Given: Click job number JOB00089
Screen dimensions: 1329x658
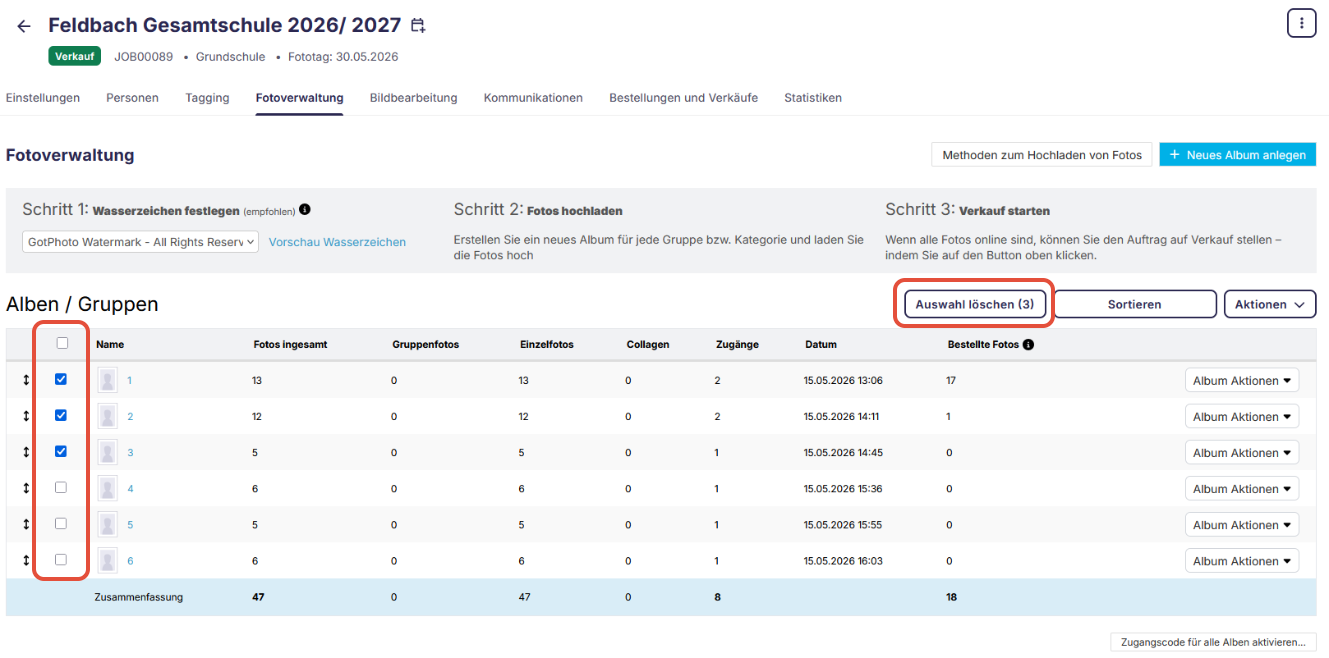Looking at the screenshot, I should (x=143, y=57).
